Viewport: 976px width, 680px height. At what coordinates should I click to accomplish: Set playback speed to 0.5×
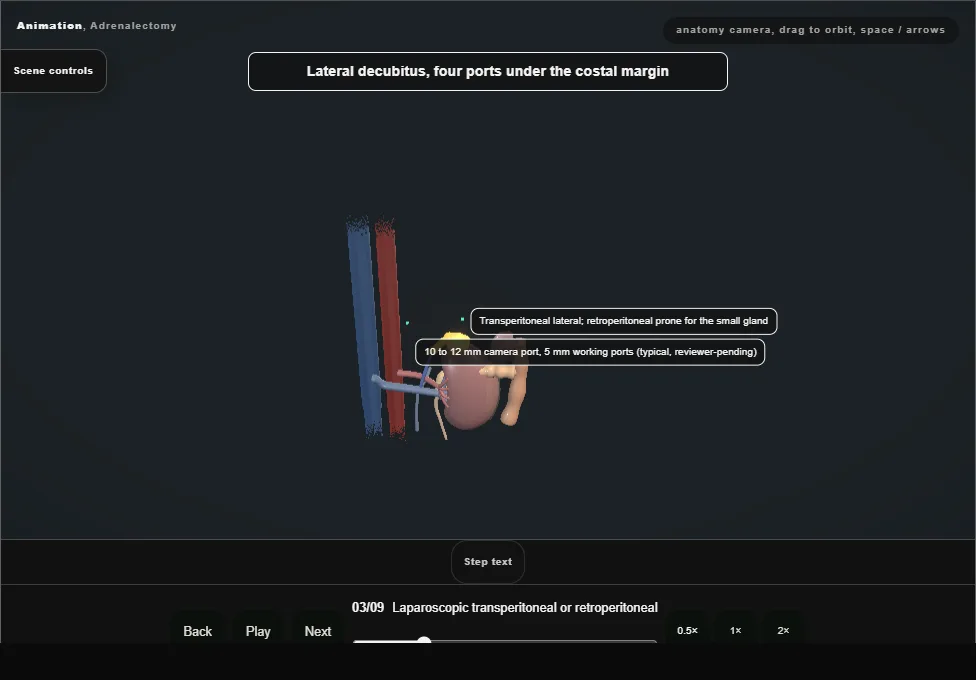[687, 631]
